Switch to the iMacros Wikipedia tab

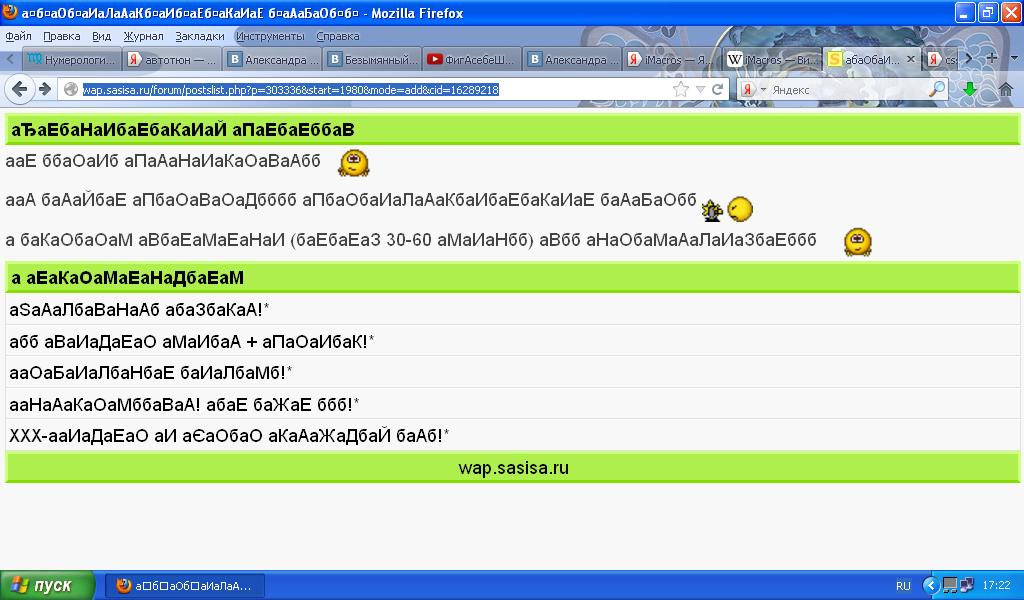pyautogui.click(x=772, y=59)
